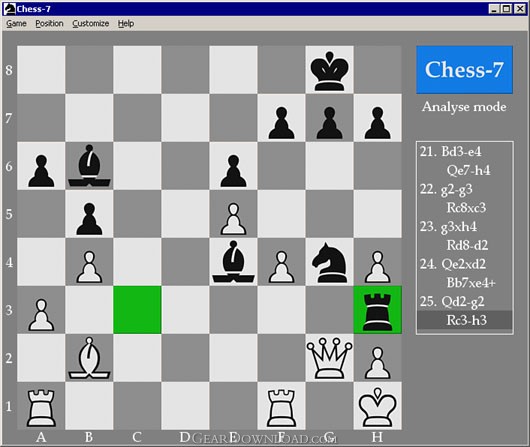Open the Position menu
Image resolution: width=530 pixels, height=447 pixels.
49,24
